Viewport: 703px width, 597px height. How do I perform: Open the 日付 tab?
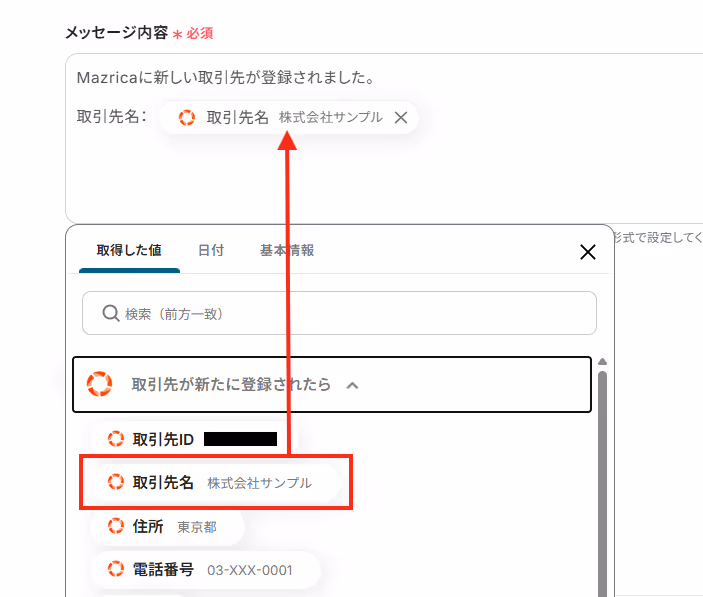pyautogui.click(x=211, y=250)
